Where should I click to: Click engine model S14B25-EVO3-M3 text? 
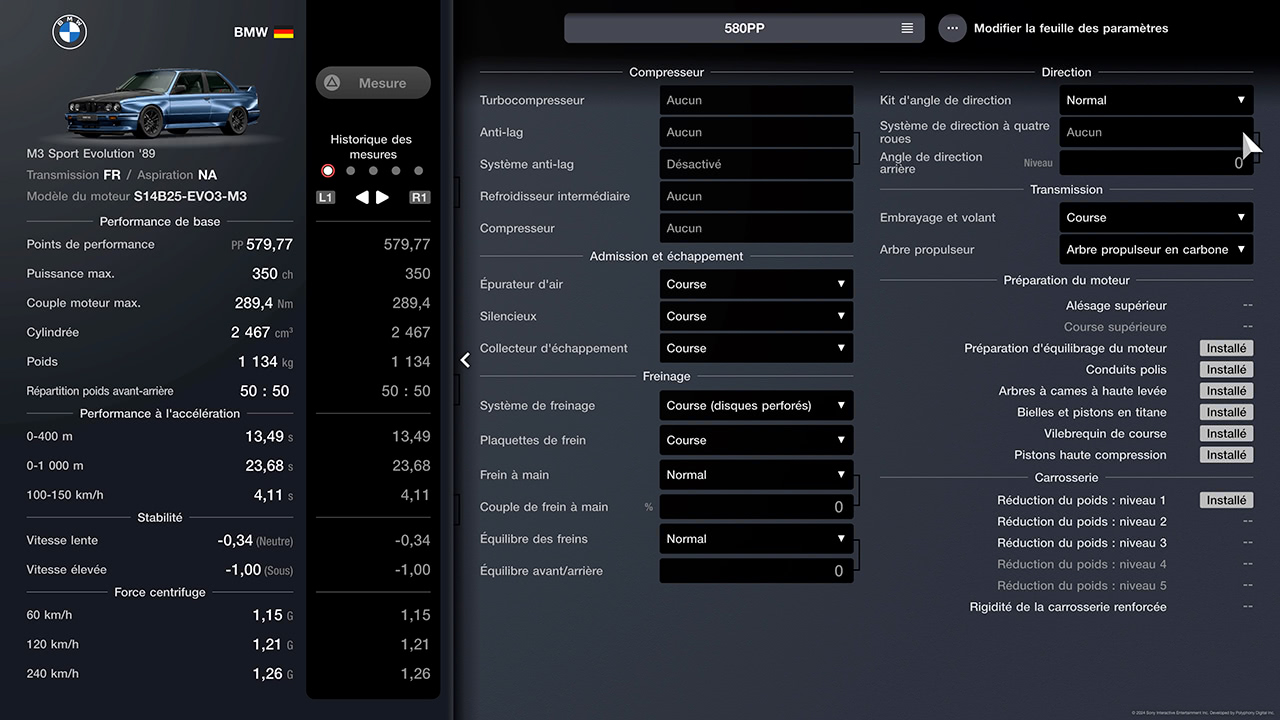tap(190, 196)
